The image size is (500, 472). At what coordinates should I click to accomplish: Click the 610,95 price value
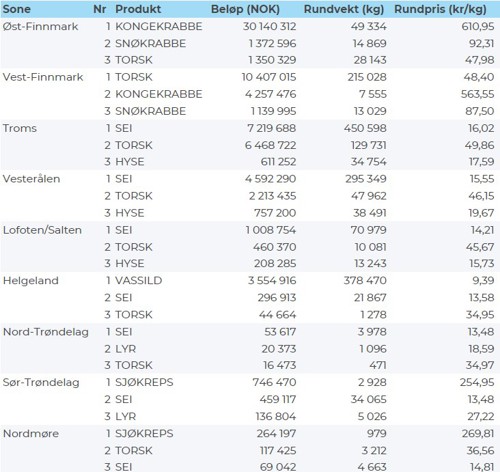478,26
